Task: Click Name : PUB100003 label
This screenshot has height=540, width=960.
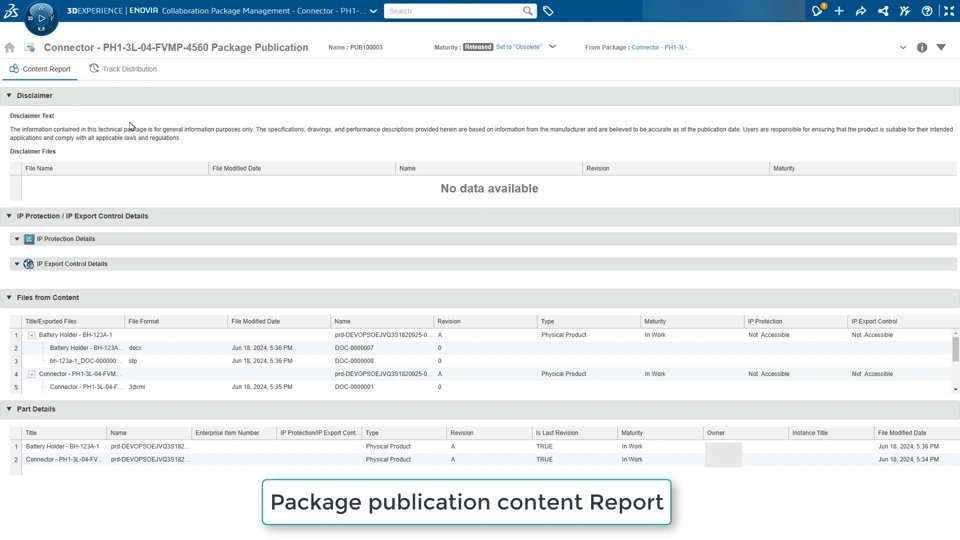Action: click(x=355, y=47)
